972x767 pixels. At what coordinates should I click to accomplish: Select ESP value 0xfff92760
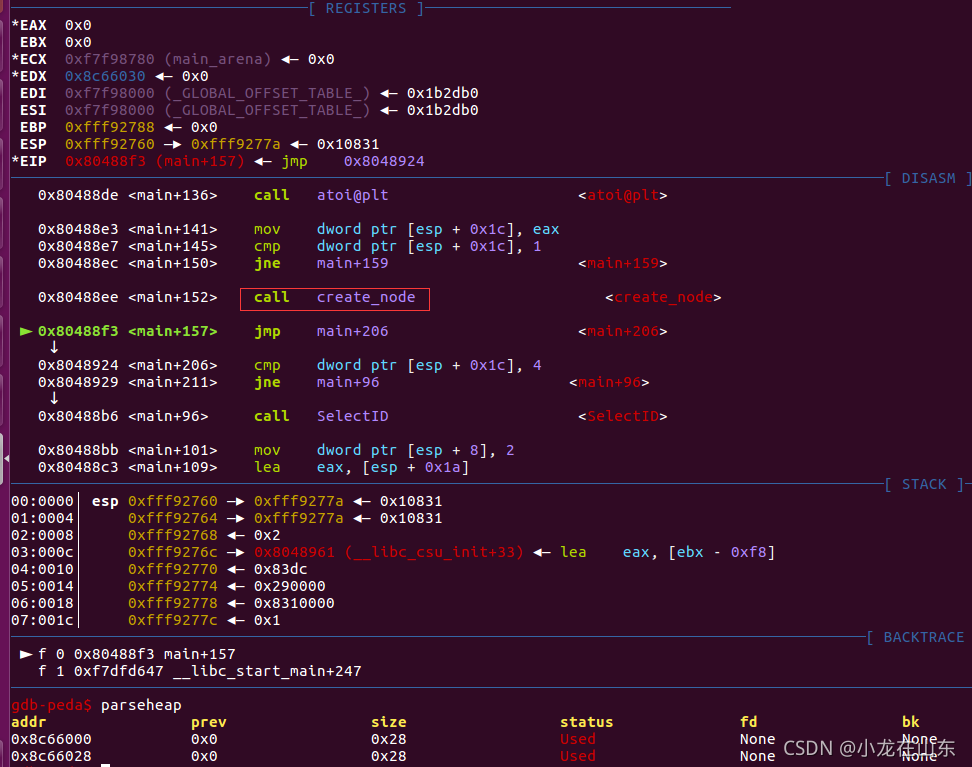110,144
